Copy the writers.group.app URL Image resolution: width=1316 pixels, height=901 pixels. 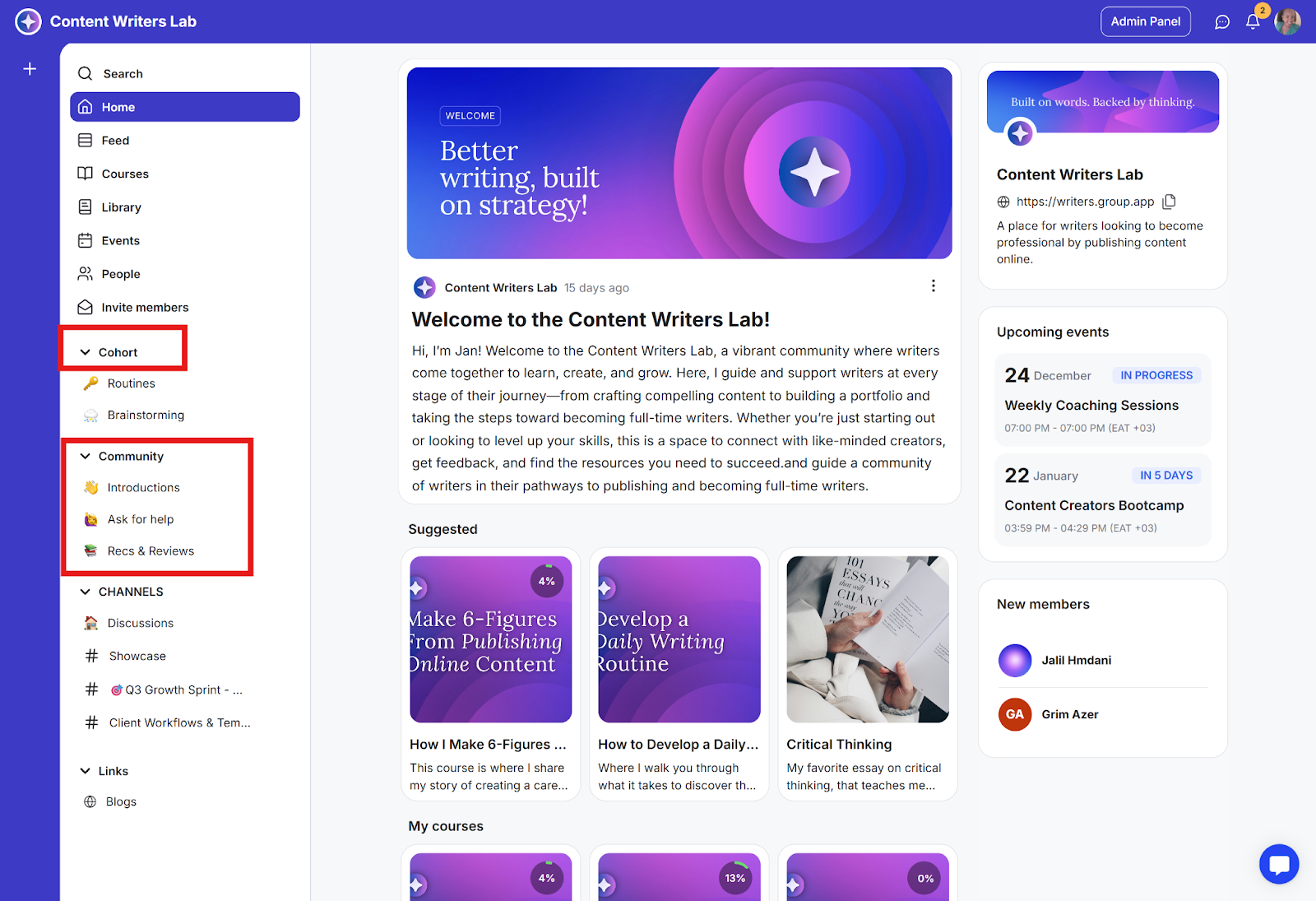(x=1169, y=202)
